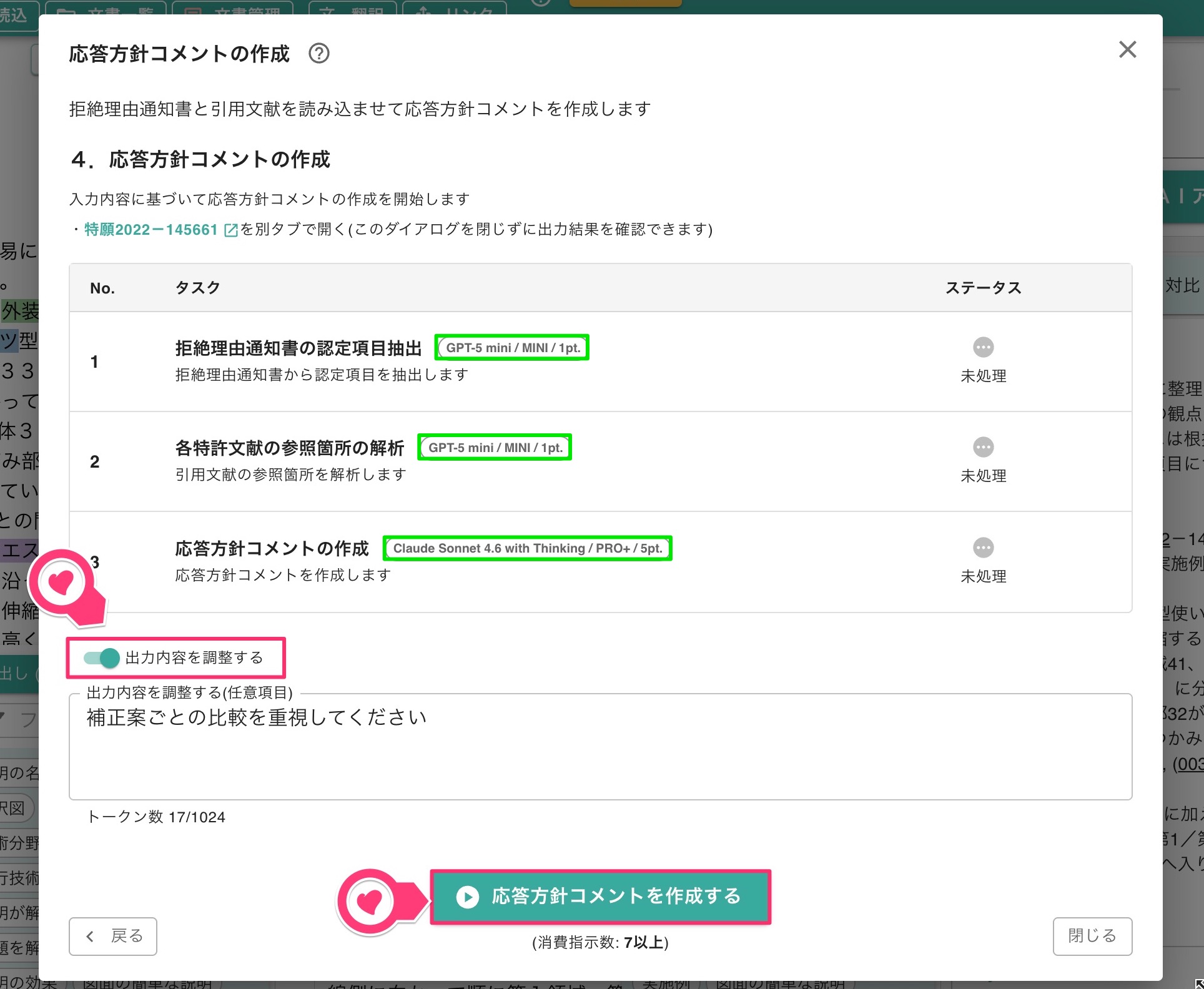Focus the 出力内容を調整する text field

point(600,747)
